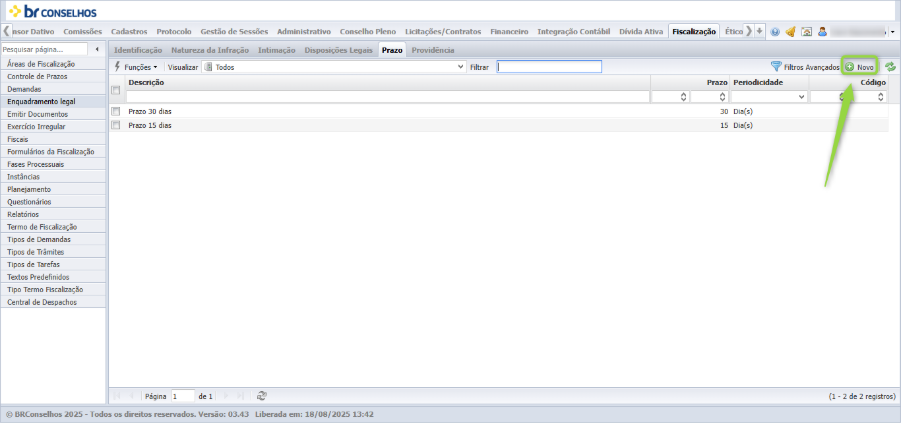This screenshot has height=423, width=901.
Task: Switch to Natureza da Infração tab
Action: [x=210, y=50]
